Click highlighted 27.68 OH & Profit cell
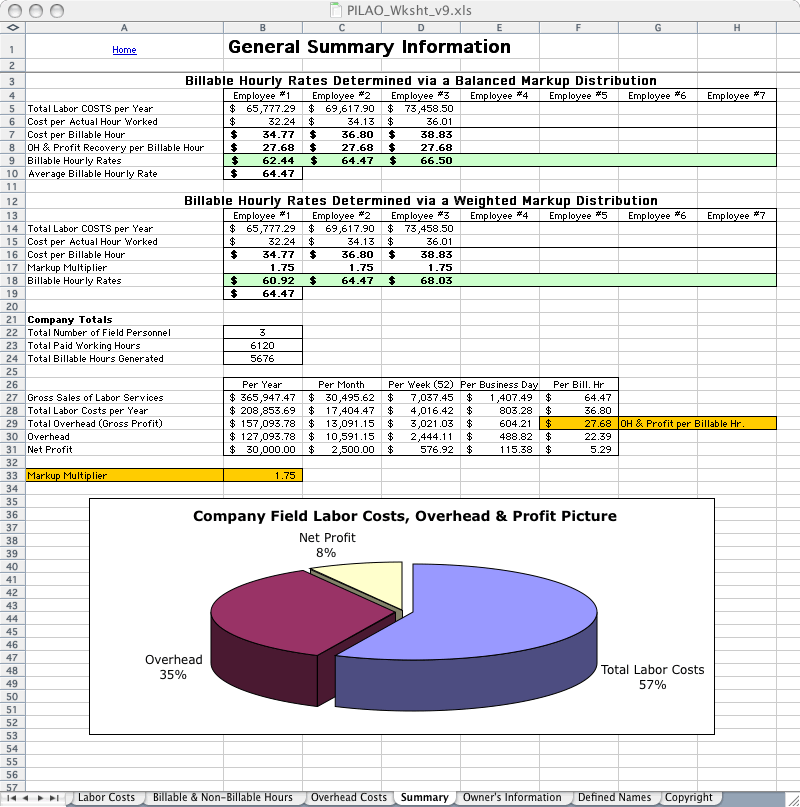Viewport: 800px width, 807px height. coord(579,424)
